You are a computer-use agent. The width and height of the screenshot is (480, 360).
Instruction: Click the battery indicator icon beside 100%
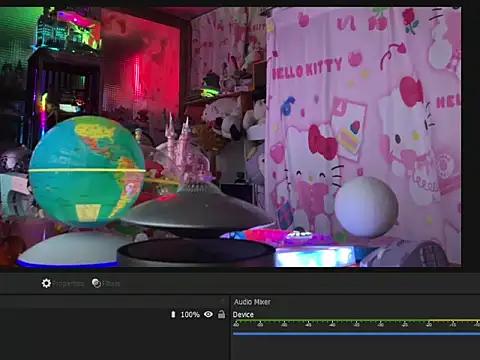pyautogui.click(x=173, y=314)
